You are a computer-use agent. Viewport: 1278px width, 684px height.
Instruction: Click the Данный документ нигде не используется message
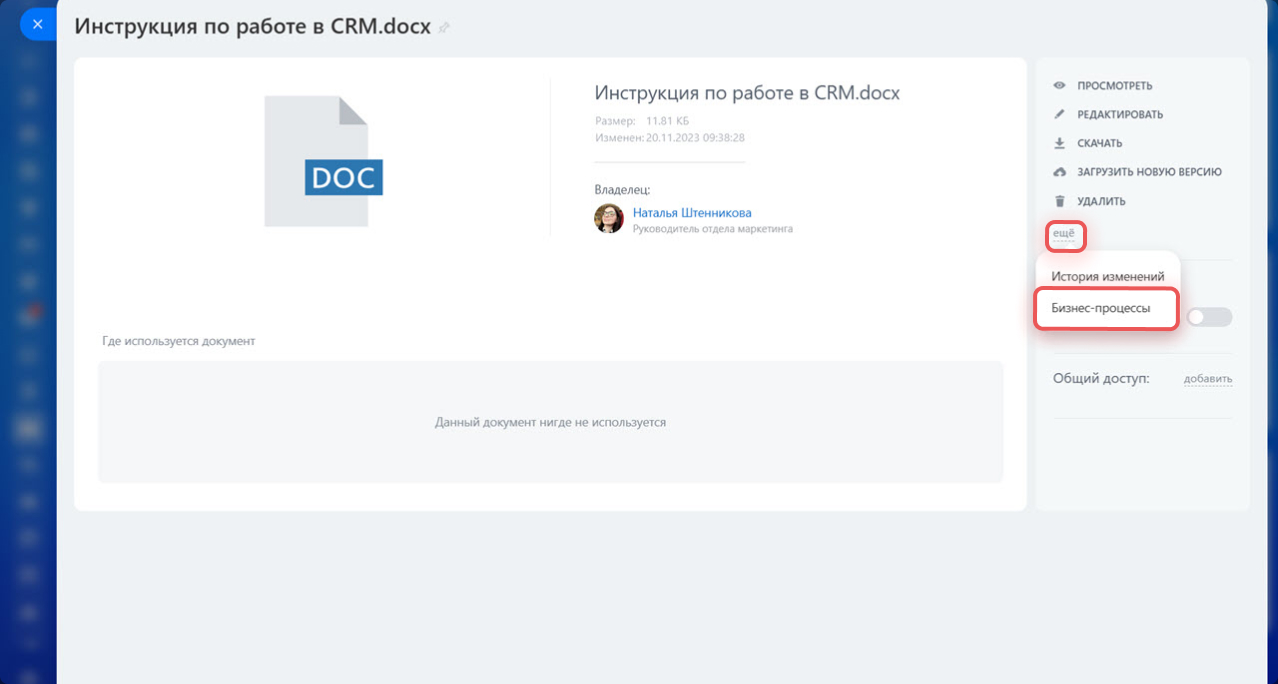pyautogui.click(x=550, y=422)
